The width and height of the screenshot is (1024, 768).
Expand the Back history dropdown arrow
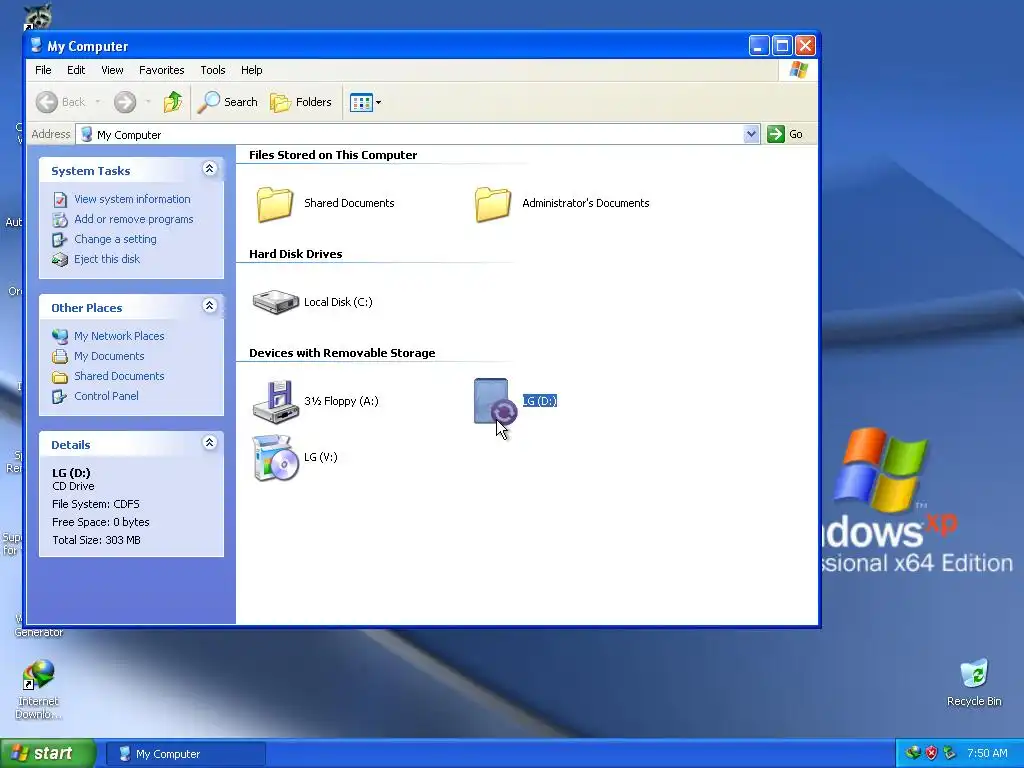tap(98, 102)
